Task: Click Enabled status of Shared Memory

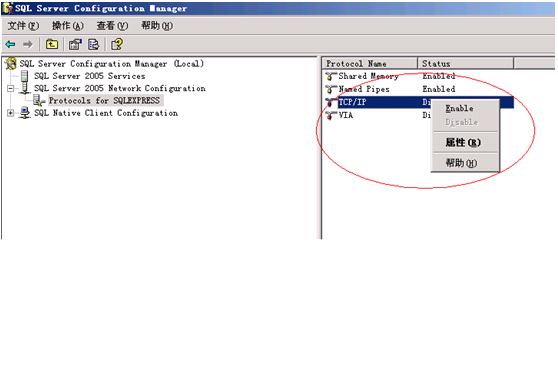Action: pos(439,76)
